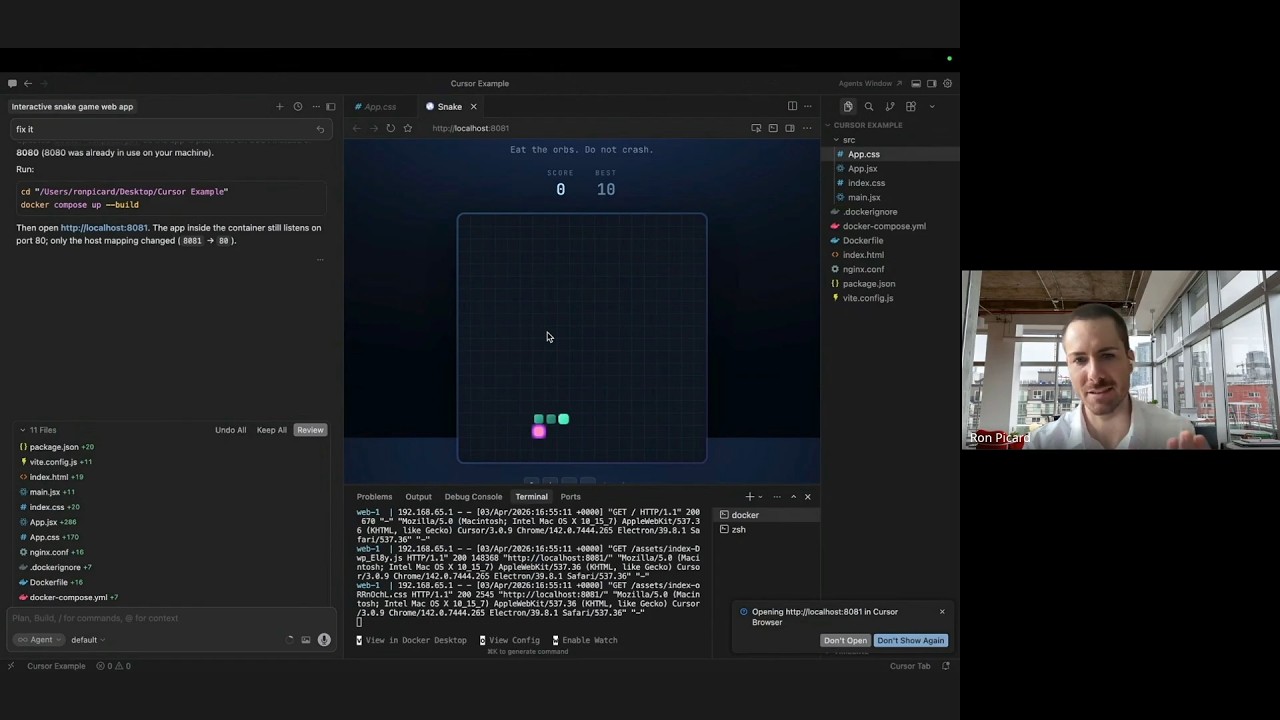Open the Source Control view icon
The height and width of the screenshot is (720, 1280).
[890, 107]
